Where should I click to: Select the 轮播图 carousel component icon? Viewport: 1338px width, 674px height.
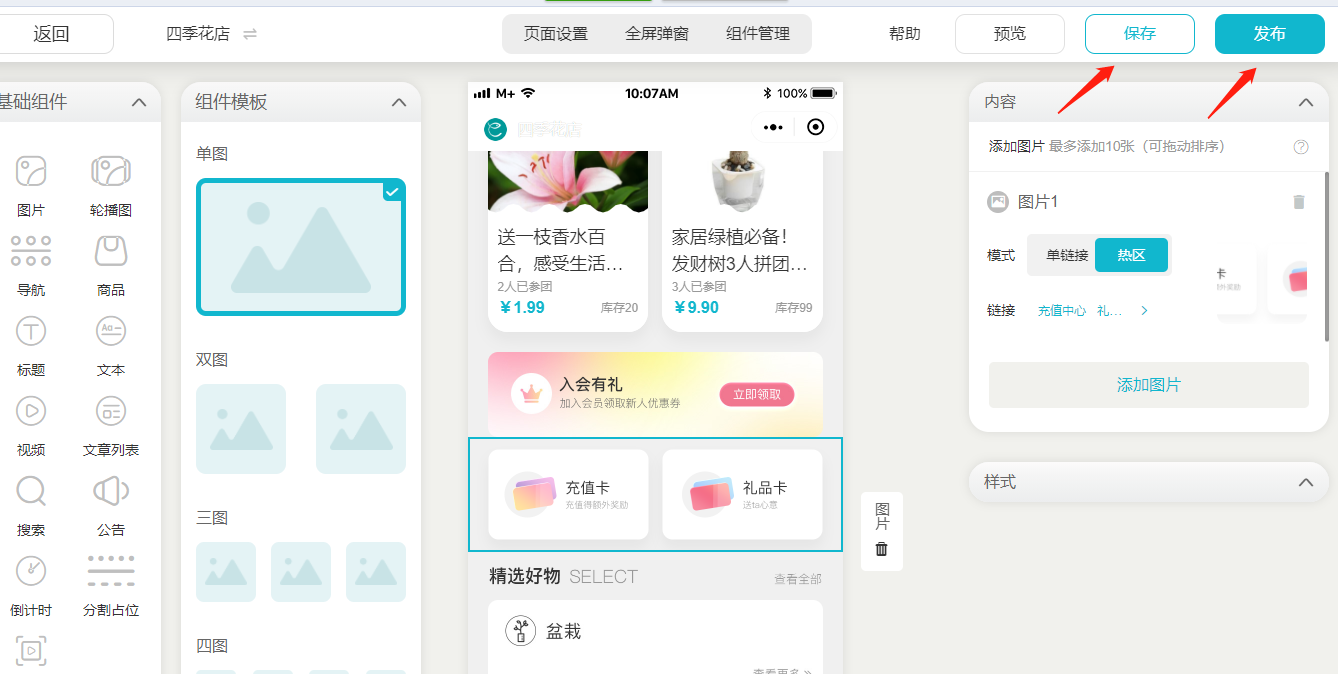[x=111, y=172]
